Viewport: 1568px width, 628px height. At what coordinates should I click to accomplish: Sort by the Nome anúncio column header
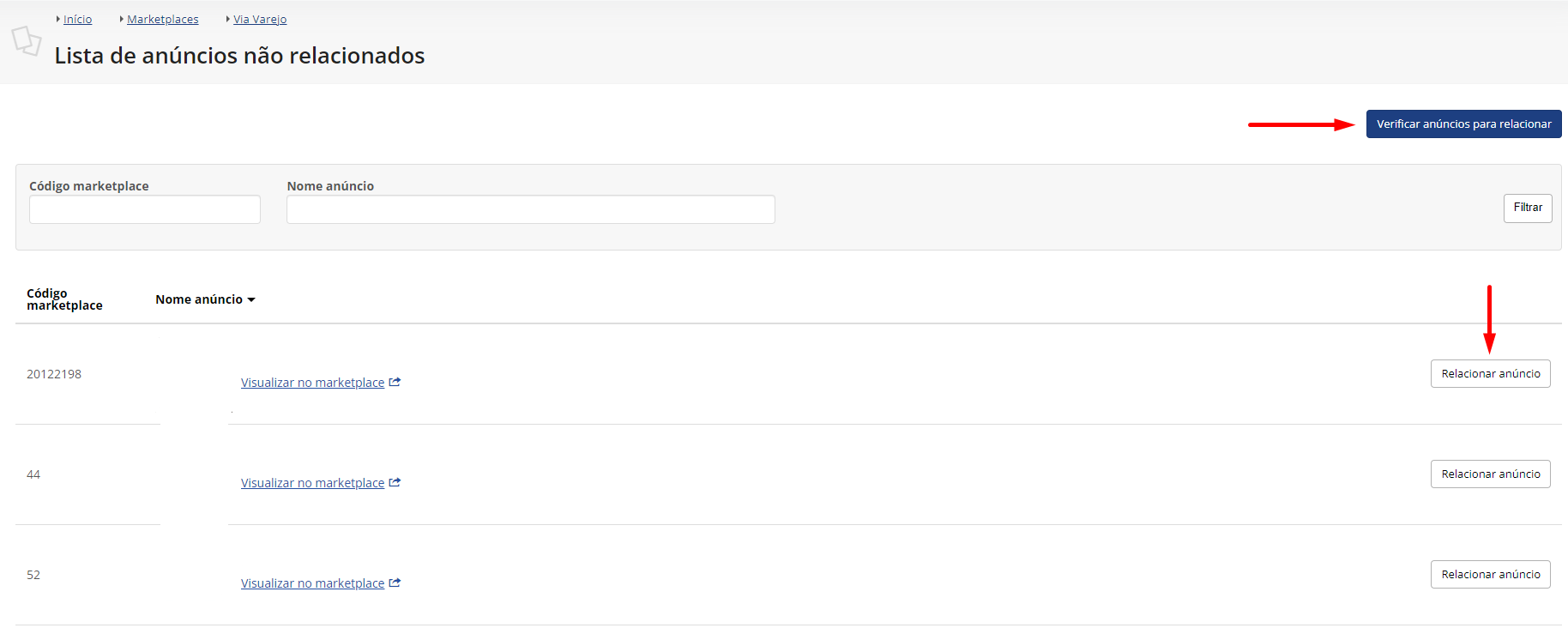[199, 299]
